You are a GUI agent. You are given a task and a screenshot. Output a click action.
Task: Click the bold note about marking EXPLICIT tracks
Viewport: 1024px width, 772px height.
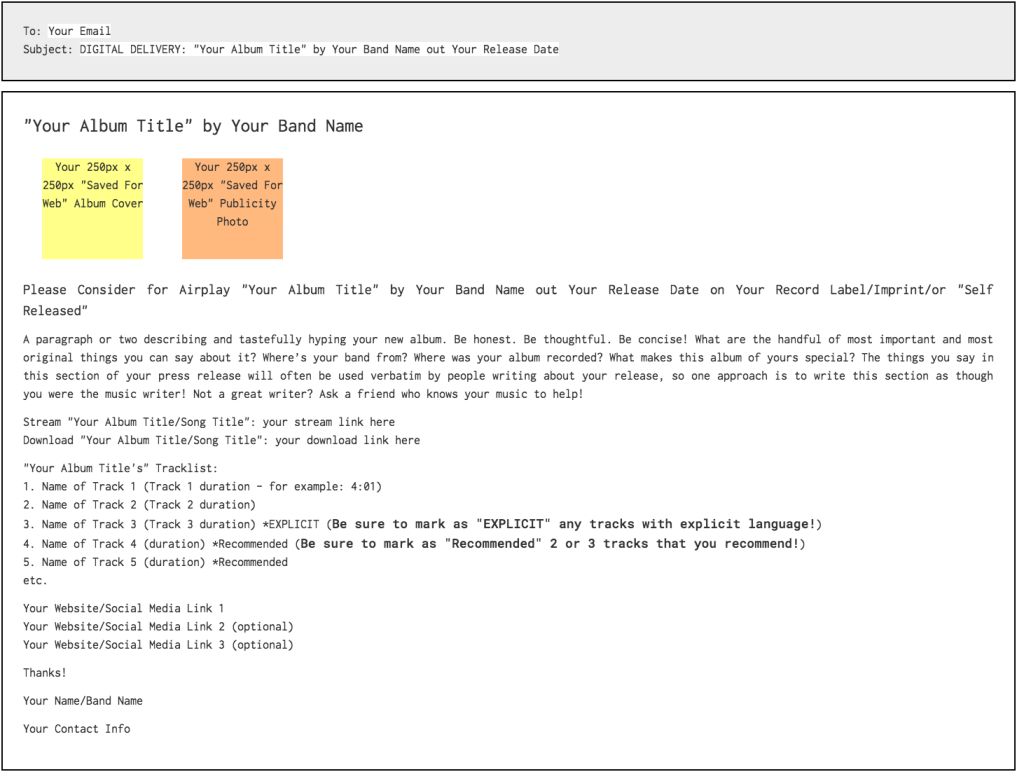tap(574, 524)
